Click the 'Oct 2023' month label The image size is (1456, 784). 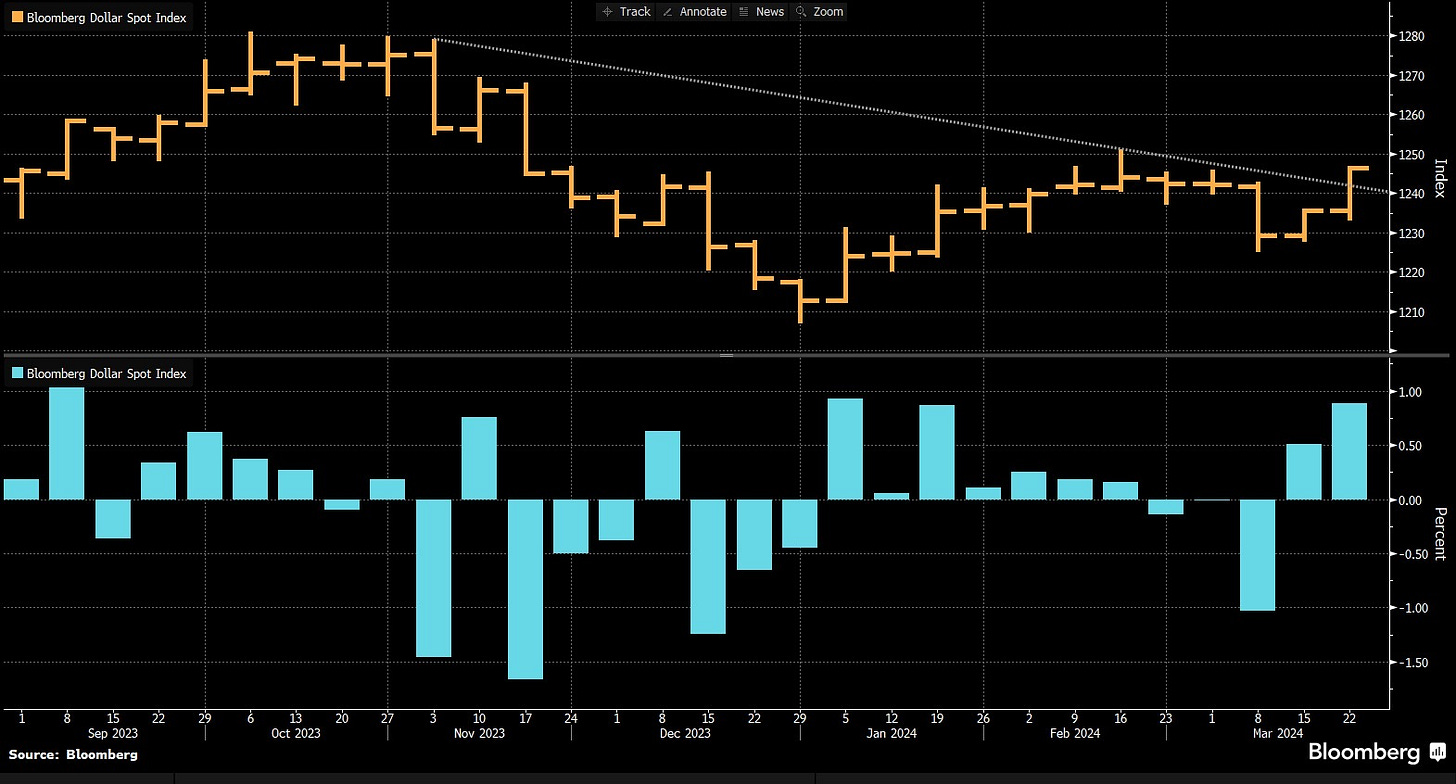coord(295,733)
